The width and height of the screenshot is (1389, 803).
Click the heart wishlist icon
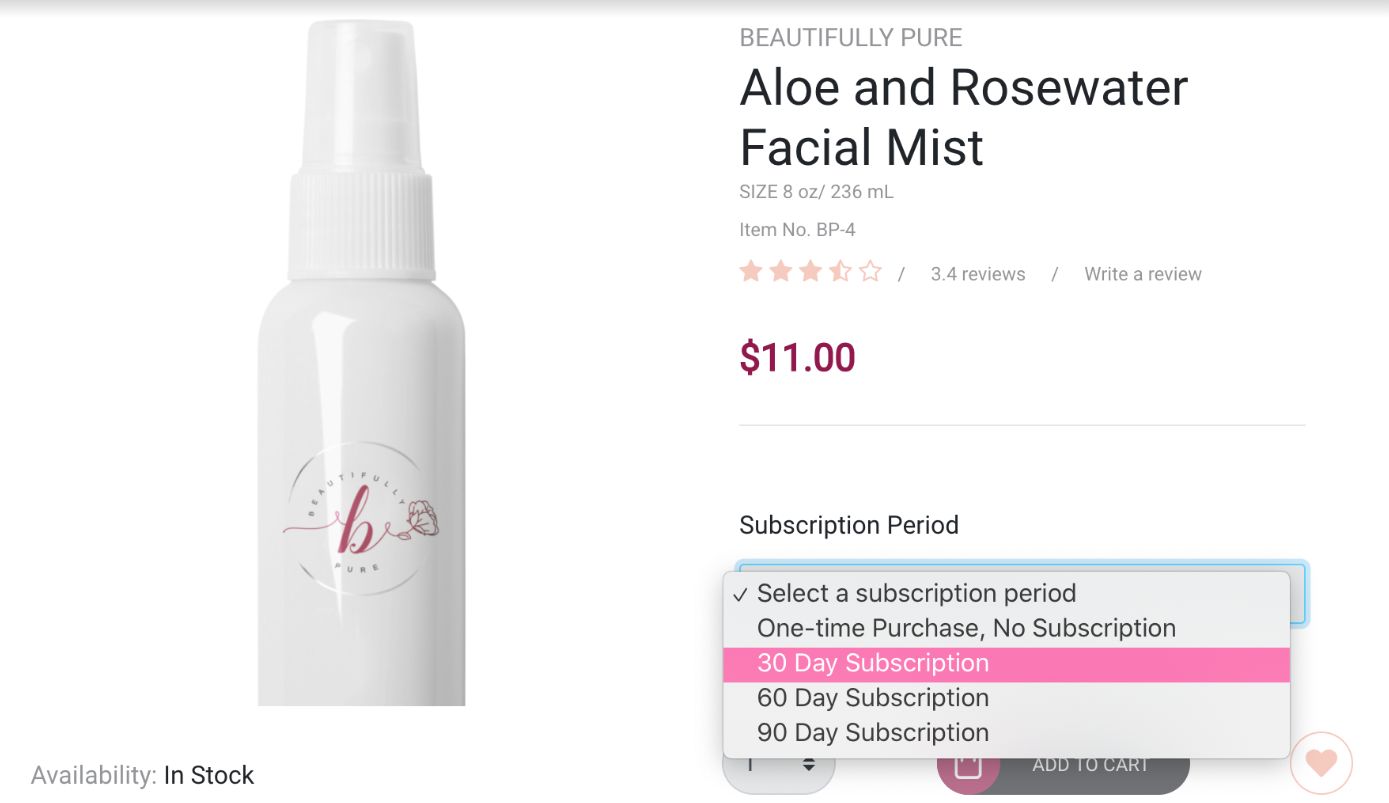[x=1321, y=763]
